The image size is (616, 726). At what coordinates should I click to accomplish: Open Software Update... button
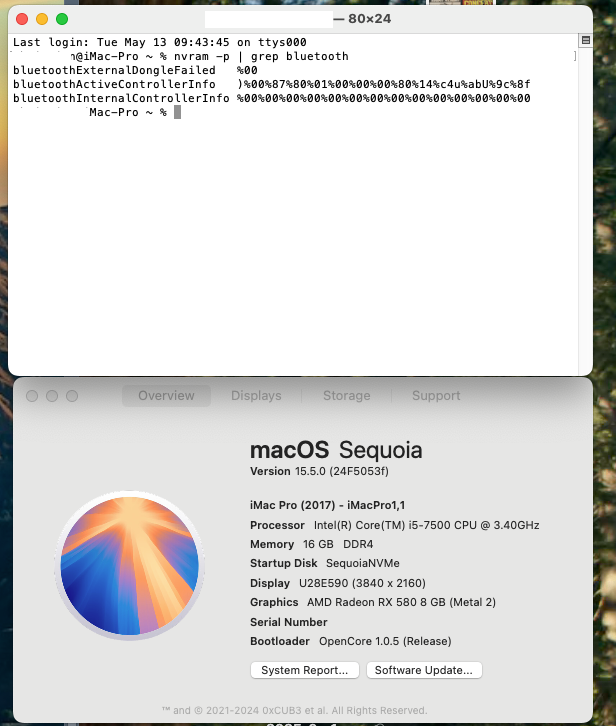(x=424, y=670)
